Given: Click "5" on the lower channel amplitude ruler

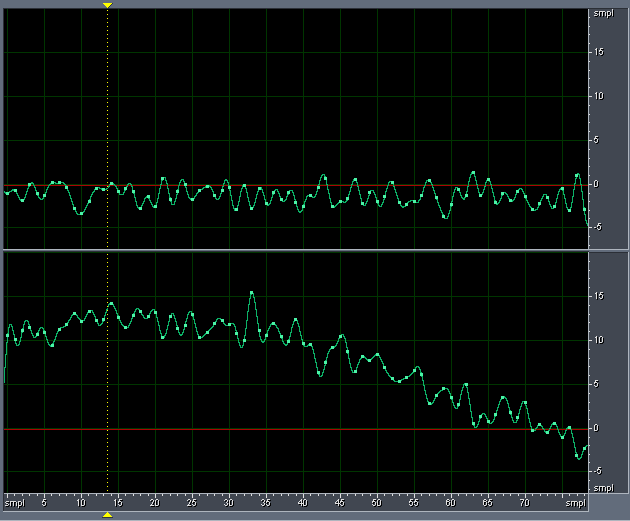Looking at the screenshot, I should (x=596, y=384).
